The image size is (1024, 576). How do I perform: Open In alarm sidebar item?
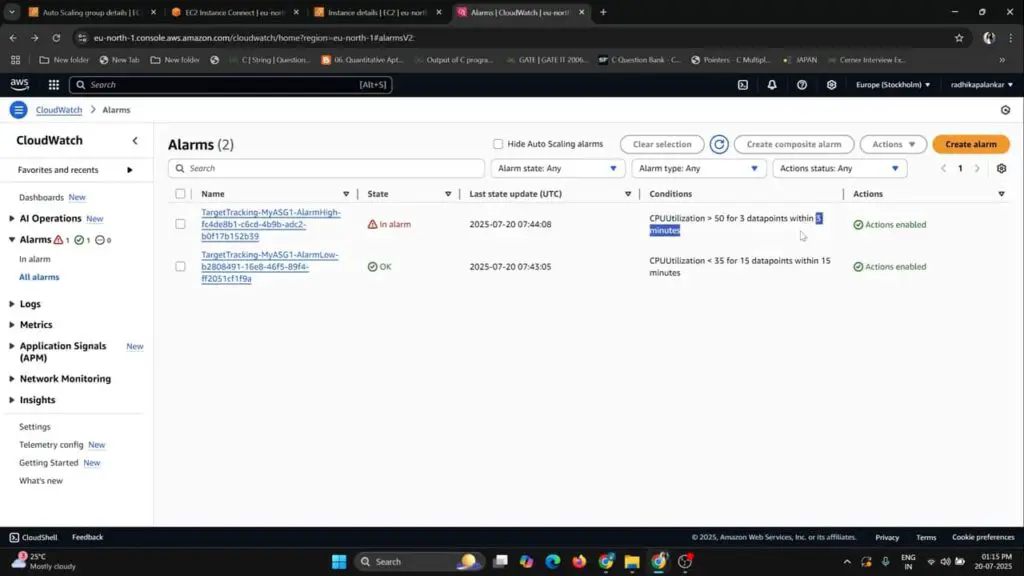coord(35,259)
